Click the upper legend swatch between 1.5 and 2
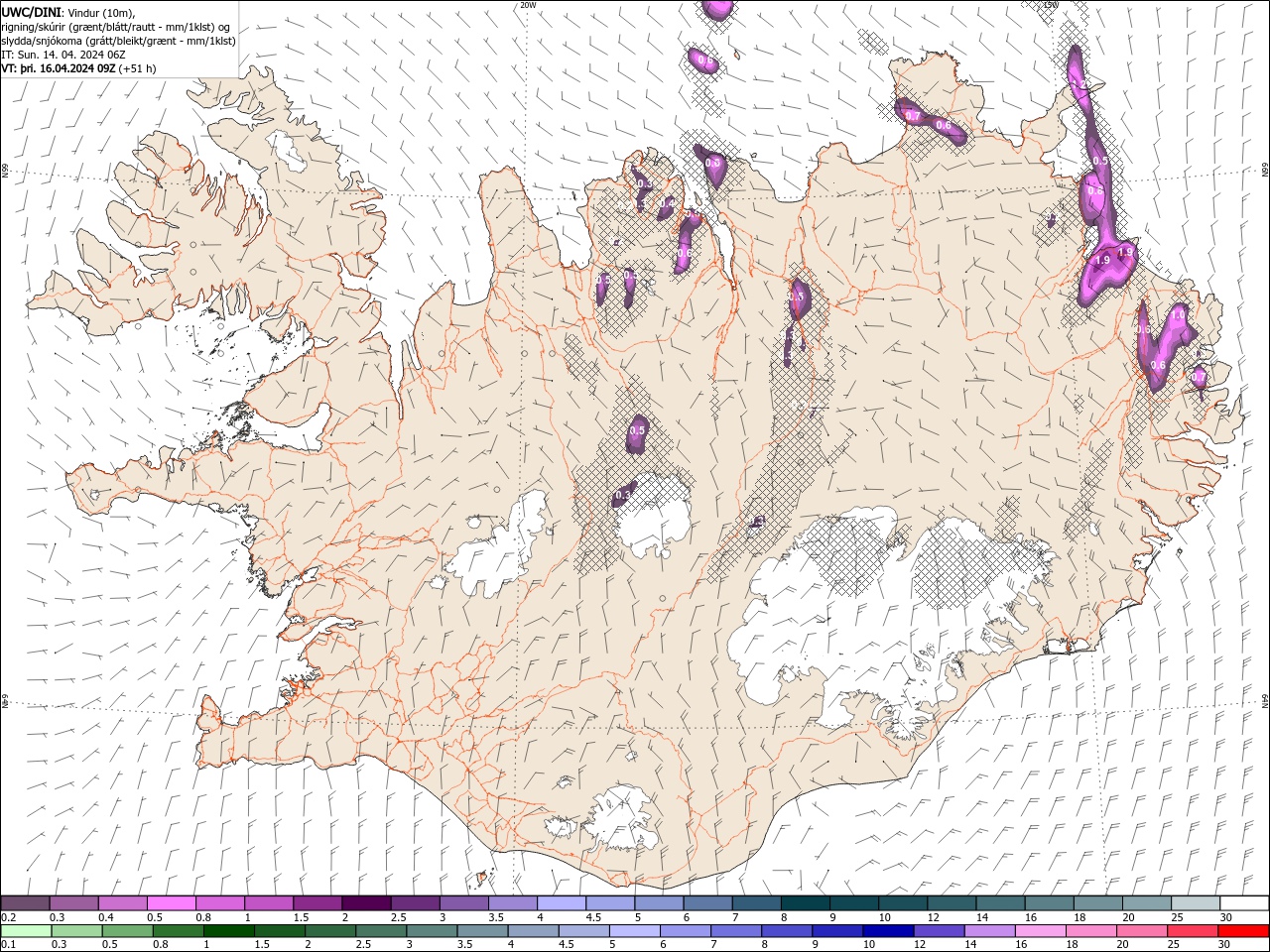Image resolution: width=1270 pixels, height=952 pixels. 317,903
